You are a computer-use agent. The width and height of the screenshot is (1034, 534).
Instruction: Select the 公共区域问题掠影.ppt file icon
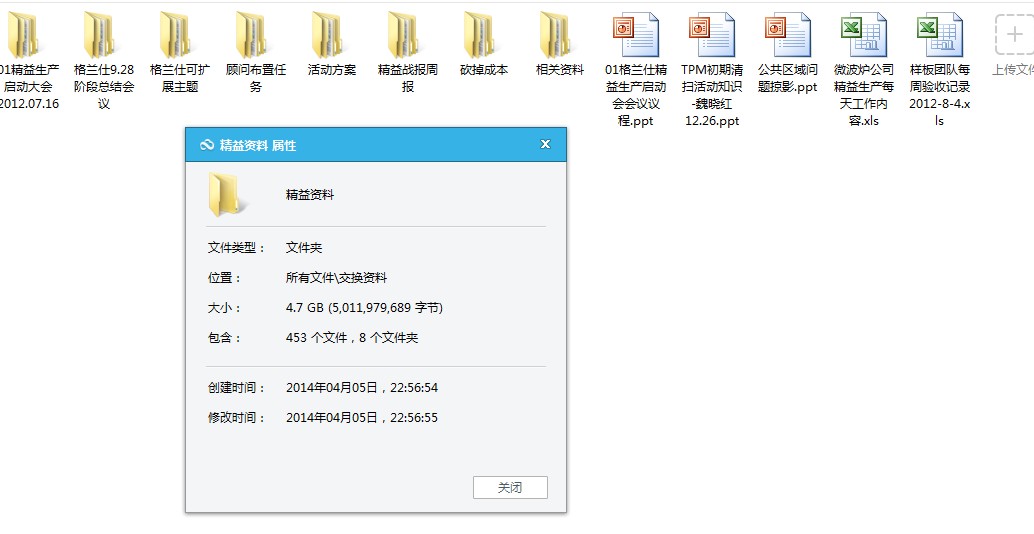788,35
